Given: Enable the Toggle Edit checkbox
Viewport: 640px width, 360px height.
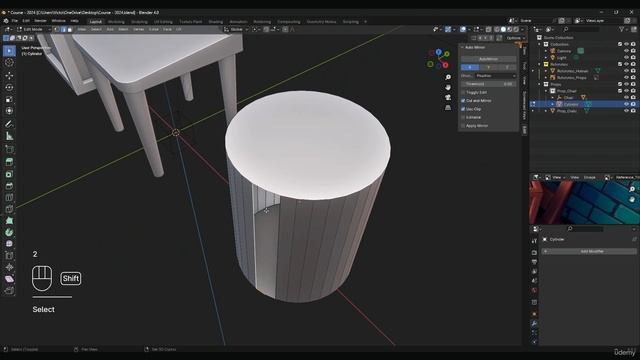Looking at the screenshot, I should click(463, 93).
